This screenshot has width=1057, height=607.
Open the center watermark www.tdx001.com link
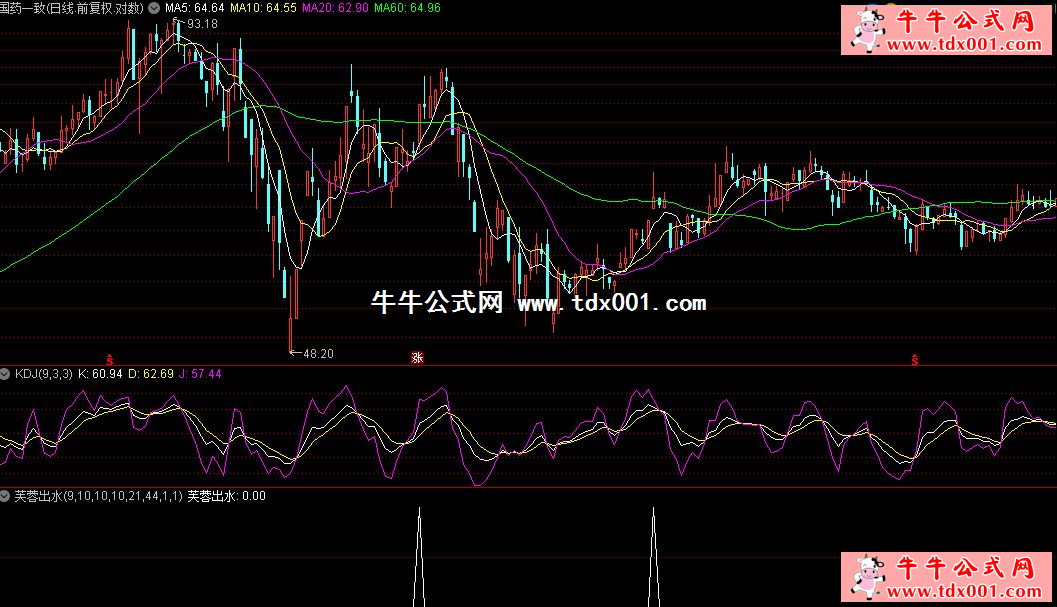[612, 303]
